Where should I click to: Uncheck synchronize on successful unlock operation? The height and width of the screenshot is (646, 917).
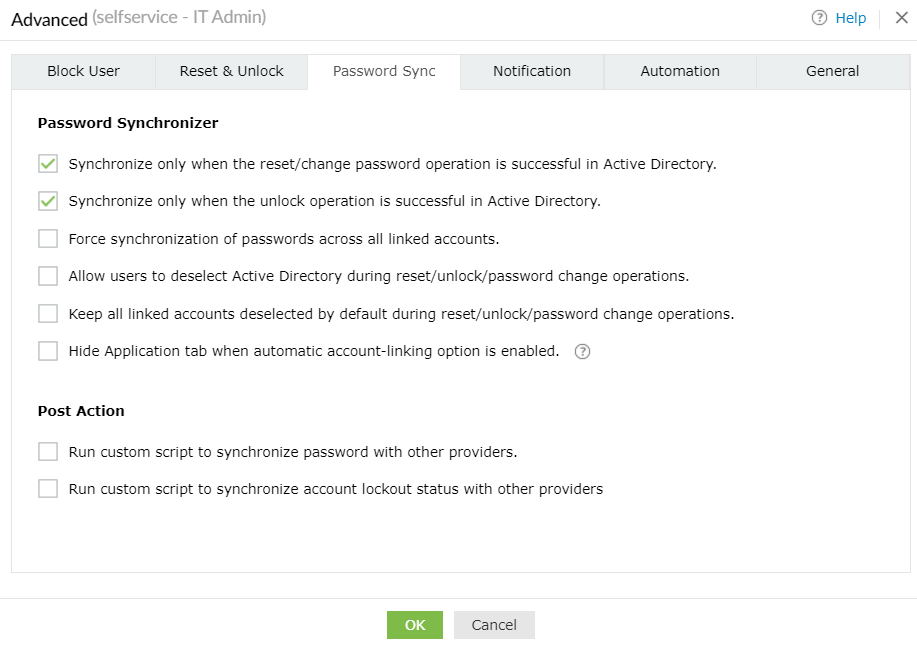(x=48, y=201)
